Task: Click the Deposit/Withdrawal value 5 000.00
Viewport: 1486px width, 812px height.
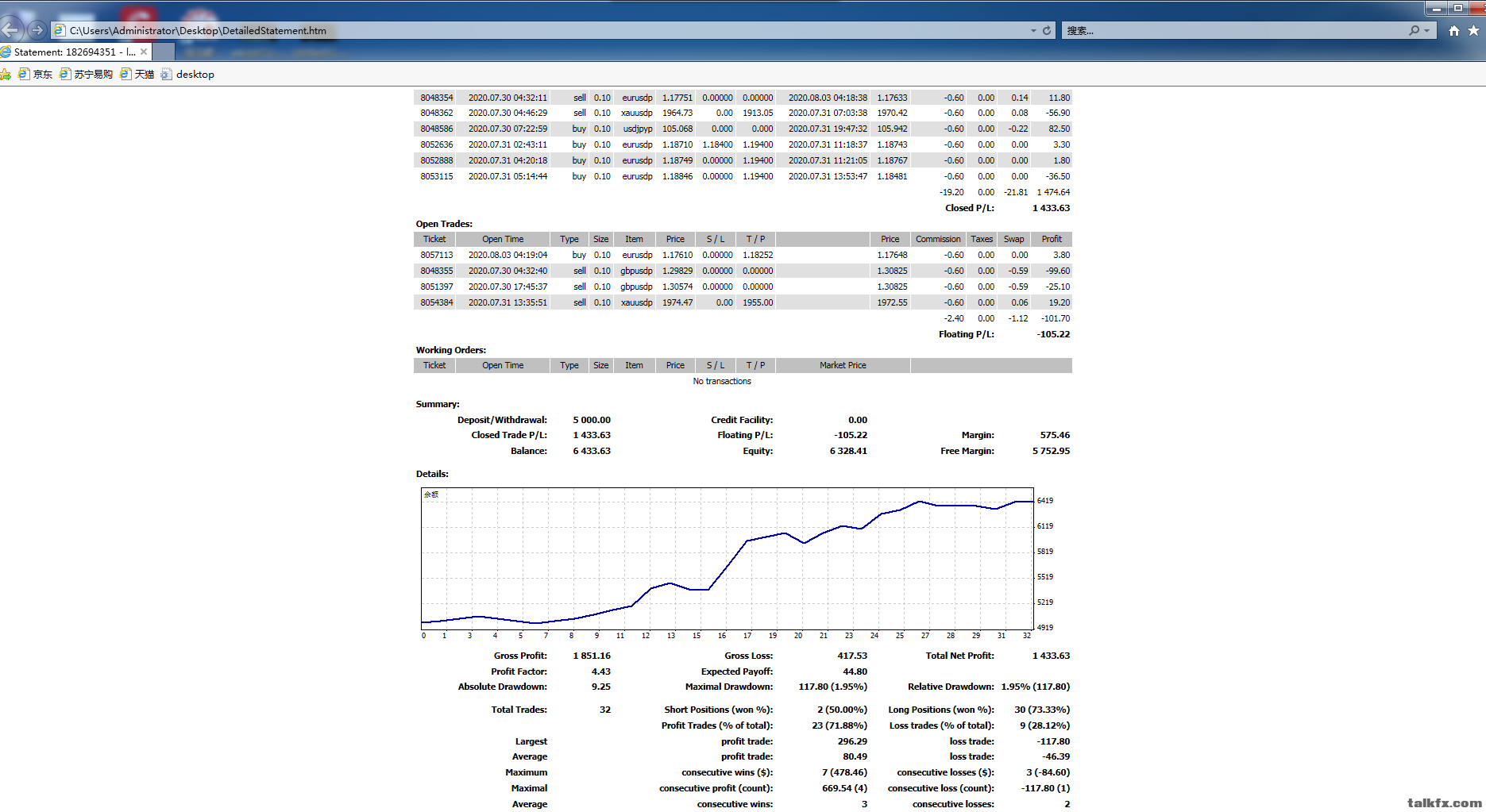Action: [x=592, y=420]
